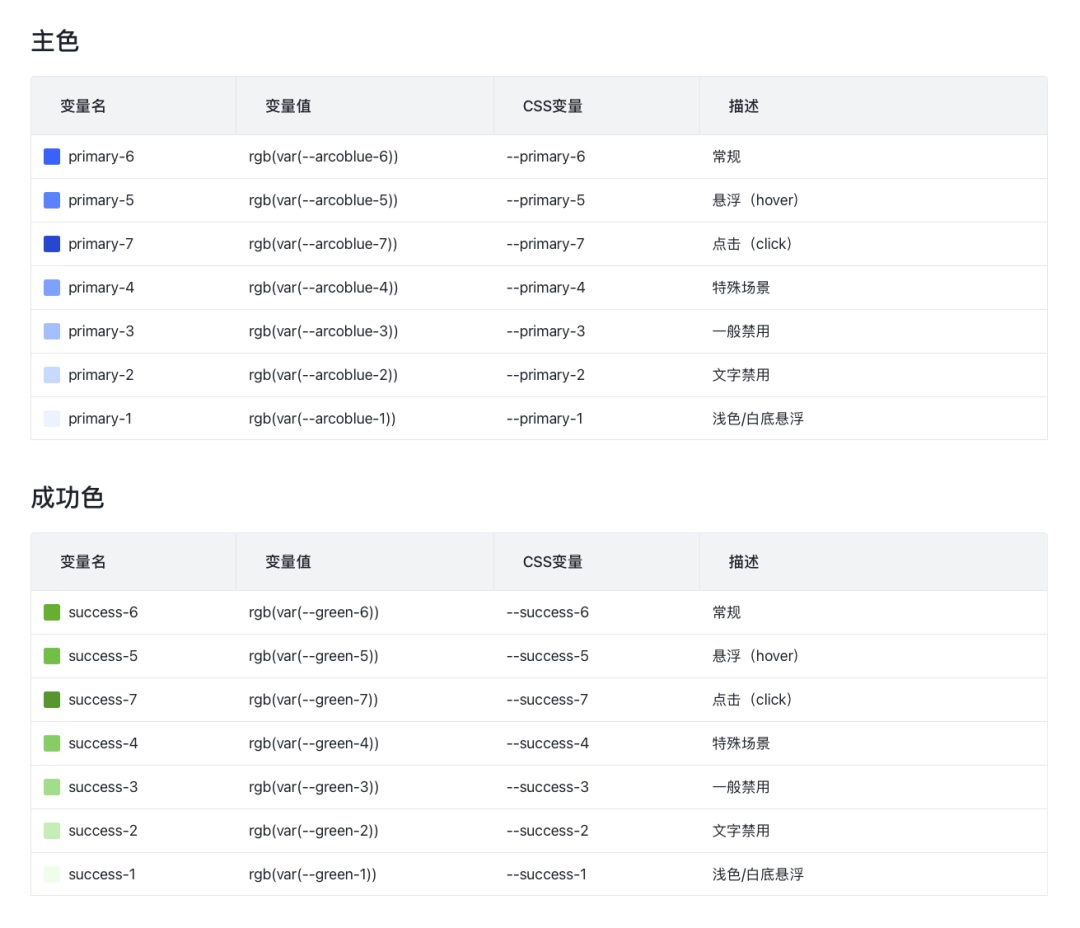Select the primary-4 color swatch
The height and width of the screenshot is (928, 1080).
[52, 287]
